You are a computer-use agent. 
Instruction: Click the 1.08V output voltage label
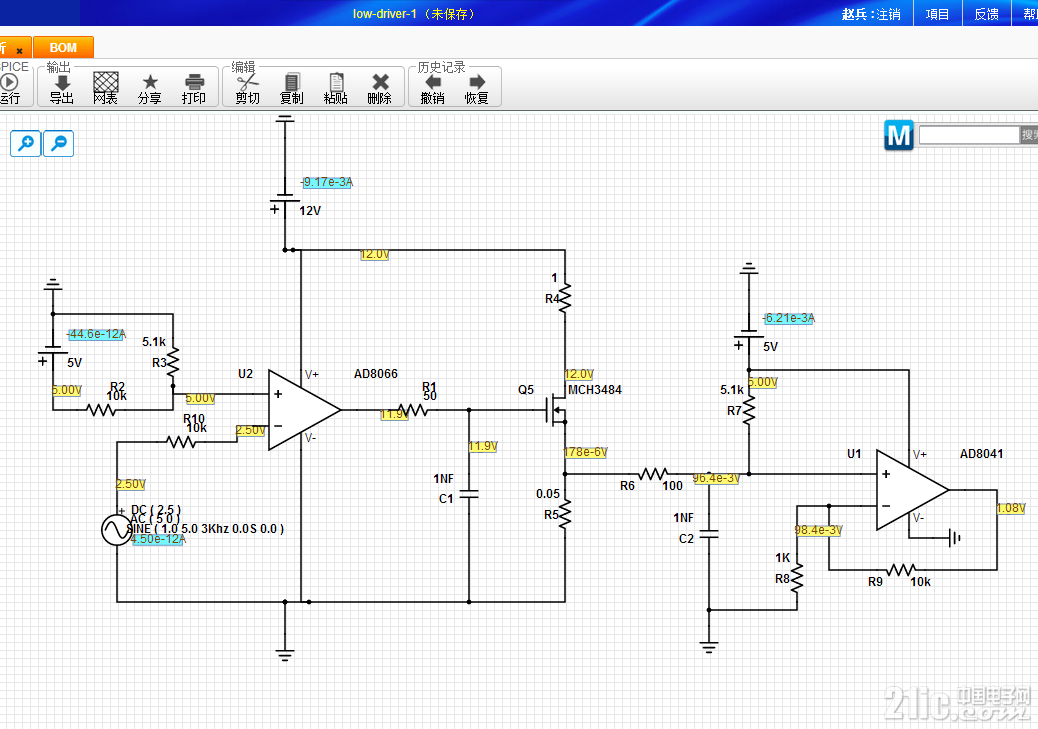pos(1011,509)
